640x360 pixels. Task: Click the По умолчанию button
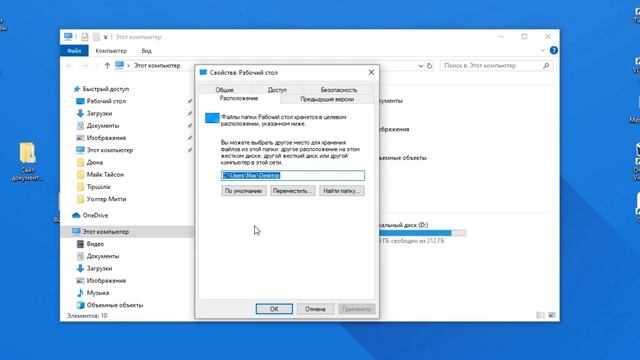click(x=244, y=191)
